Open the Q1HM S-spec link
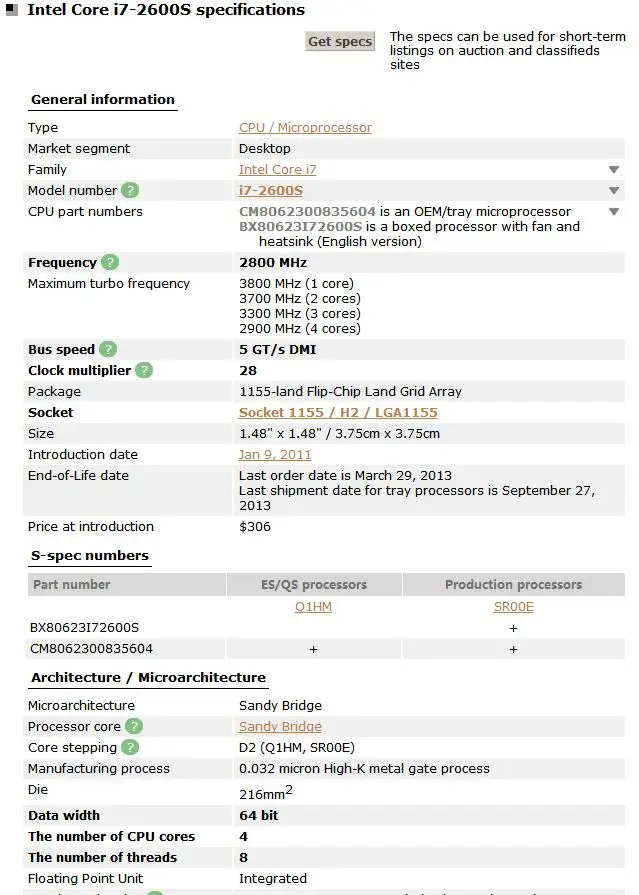The height and width of the screenshot is (895, 639). pos(313,606)
